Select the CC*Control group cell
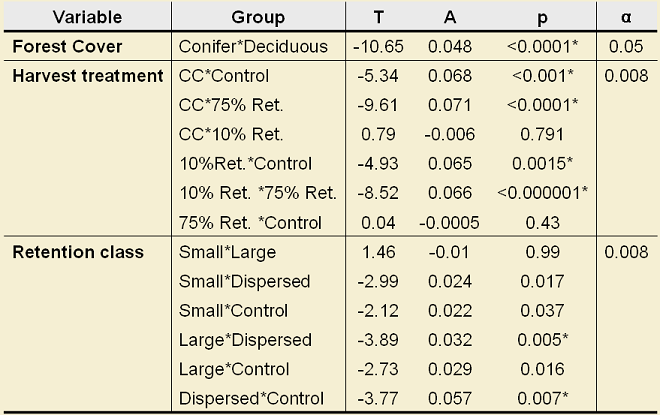Screen dimensions: 660x415 224,76
